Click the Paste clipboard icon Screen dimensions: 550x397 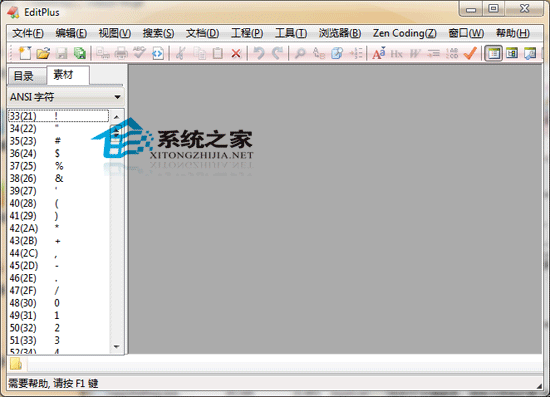click(x=218, y=53)
